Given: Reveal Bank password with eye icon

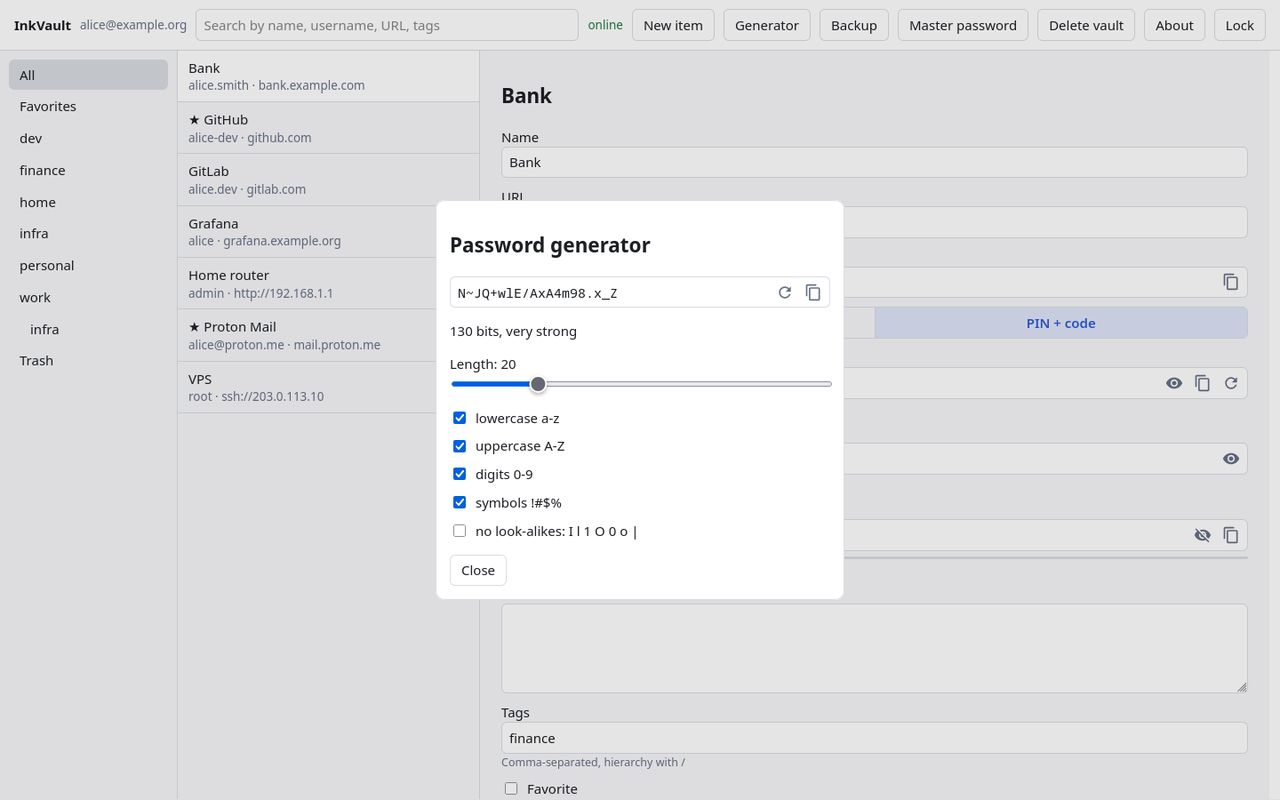Looking at the screenshot, I should pos(1174,383).
